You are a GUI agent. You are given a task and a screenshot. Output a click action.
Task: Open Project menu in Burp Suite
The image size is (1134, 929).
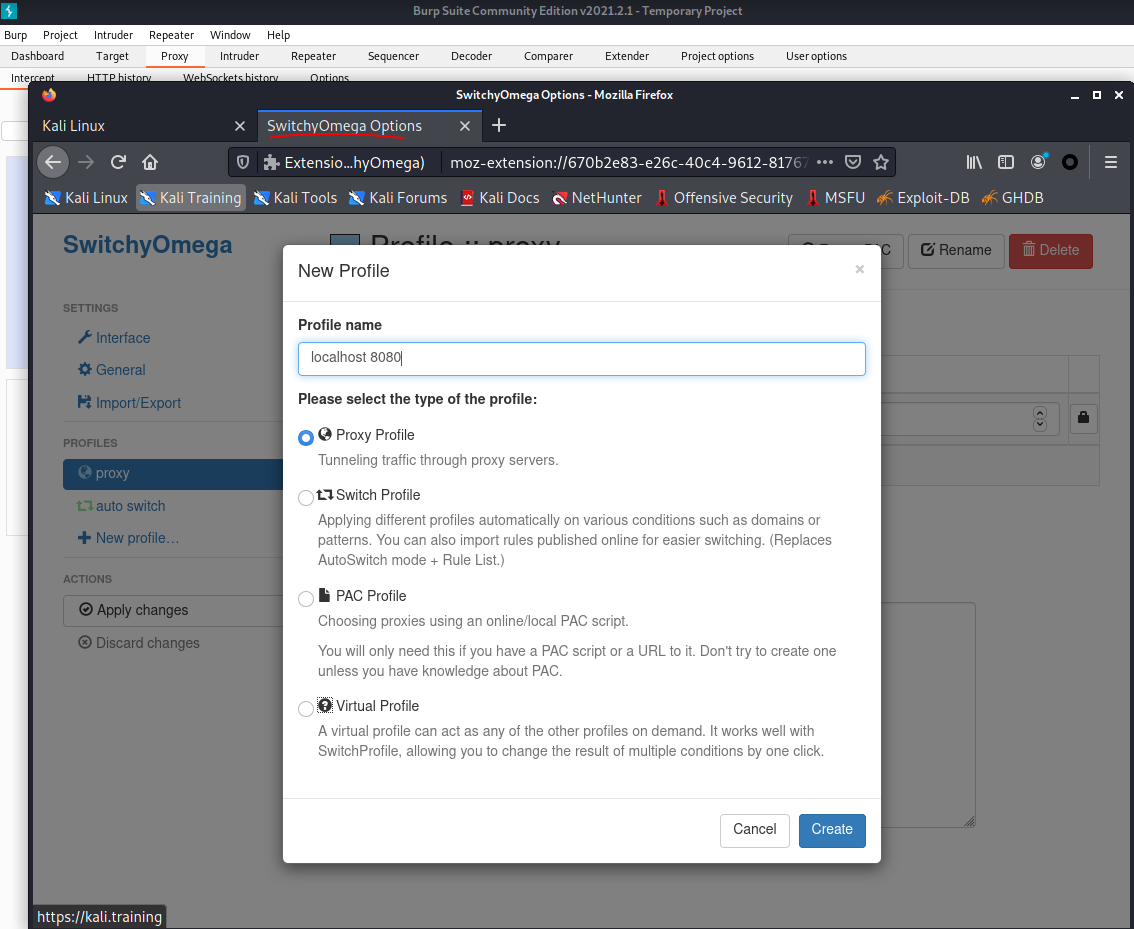point(60,35)
